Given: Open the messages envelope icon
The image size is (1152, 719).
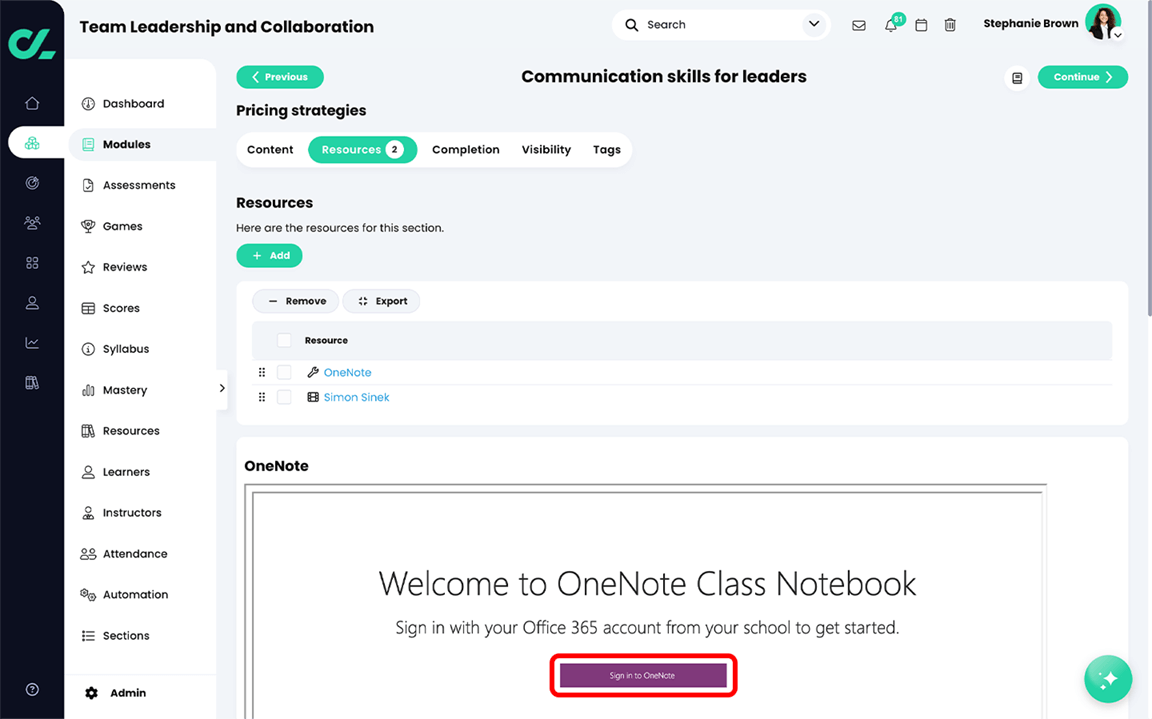Looking at the screenshot, I should pos(858,25).
